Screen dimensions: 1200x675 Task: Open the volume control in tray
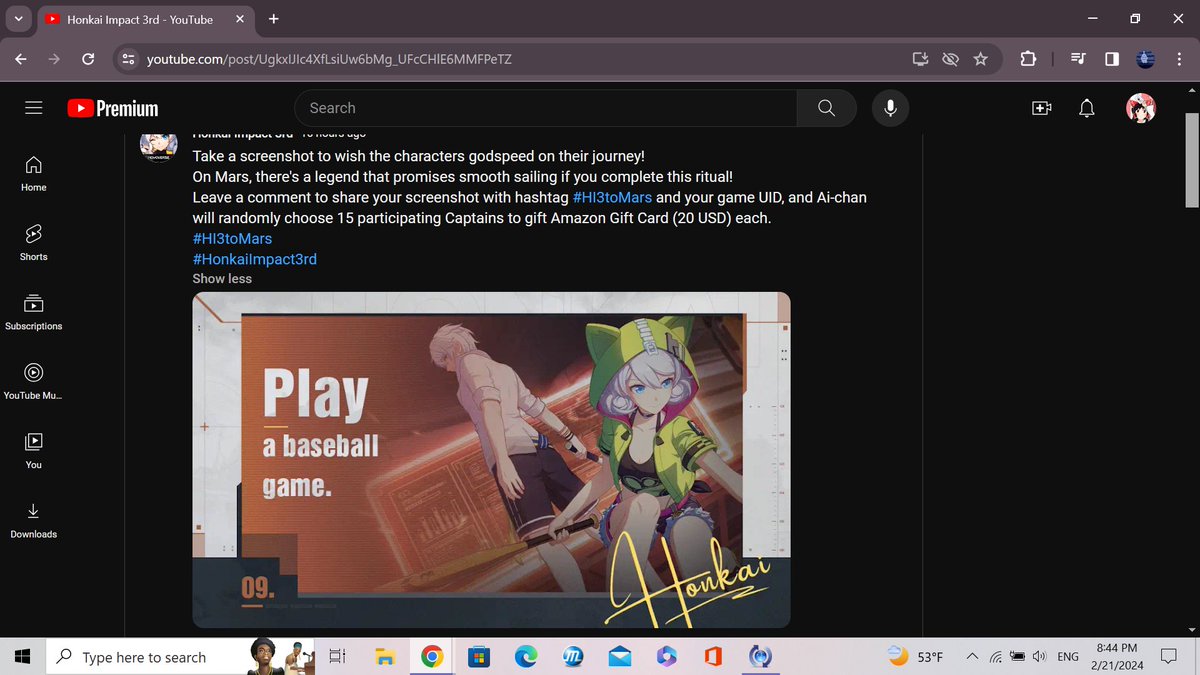click(x=1039, y=657)
